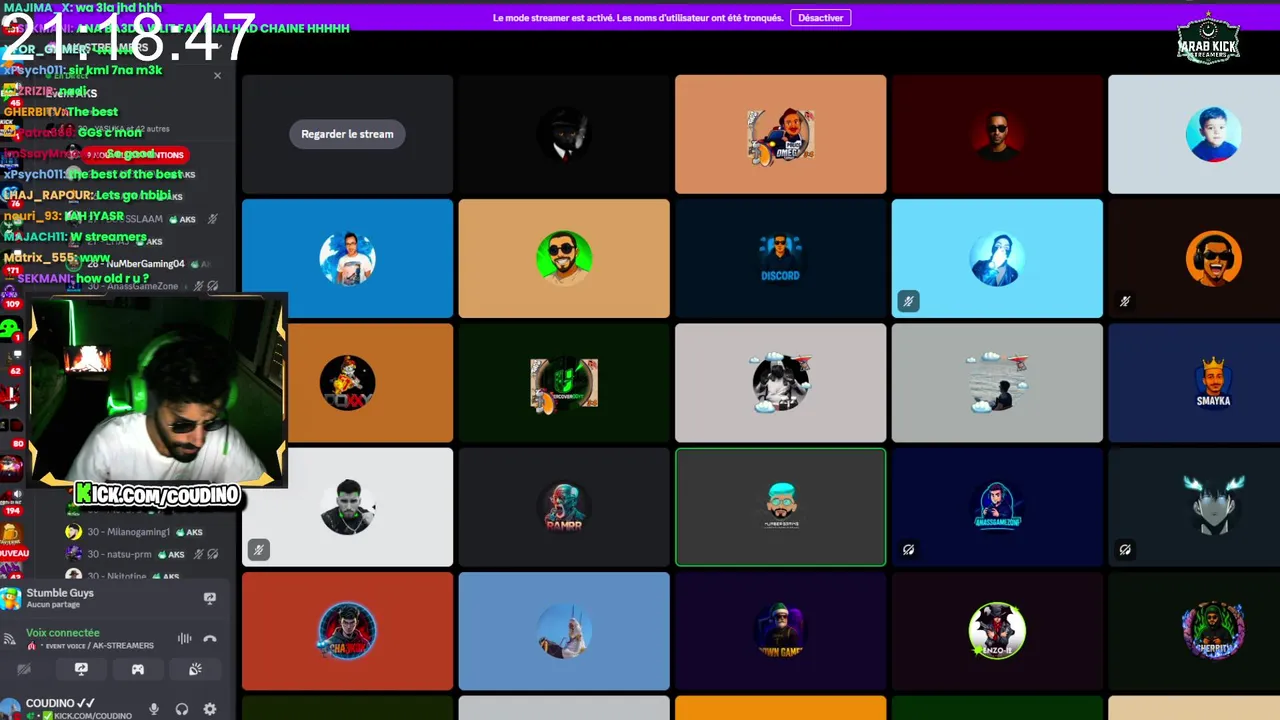Toggle the headphones deafen icon

(182, 709)
